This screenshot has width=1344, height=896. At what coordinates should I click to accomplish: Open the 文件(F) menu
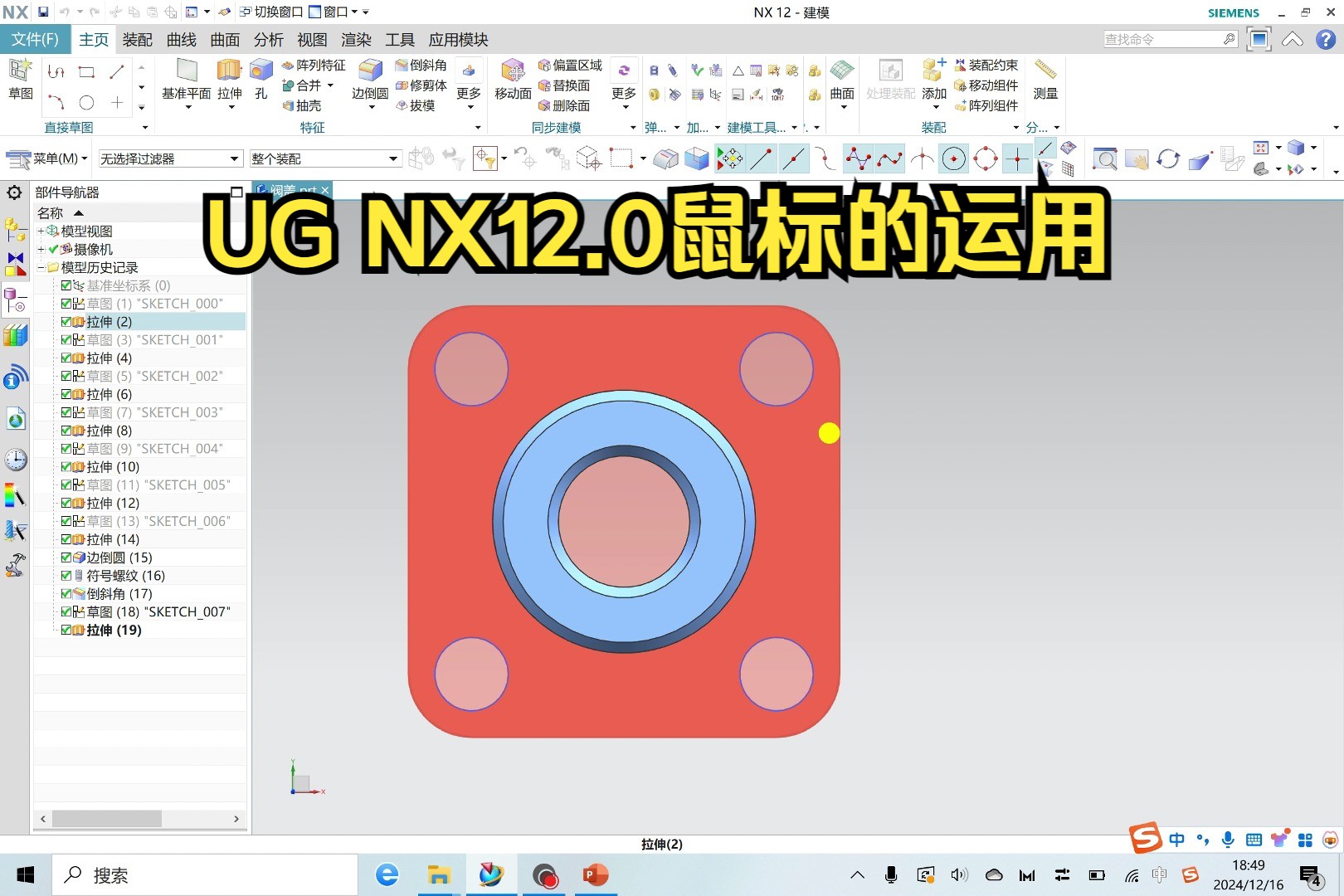[x=35, y=39]
